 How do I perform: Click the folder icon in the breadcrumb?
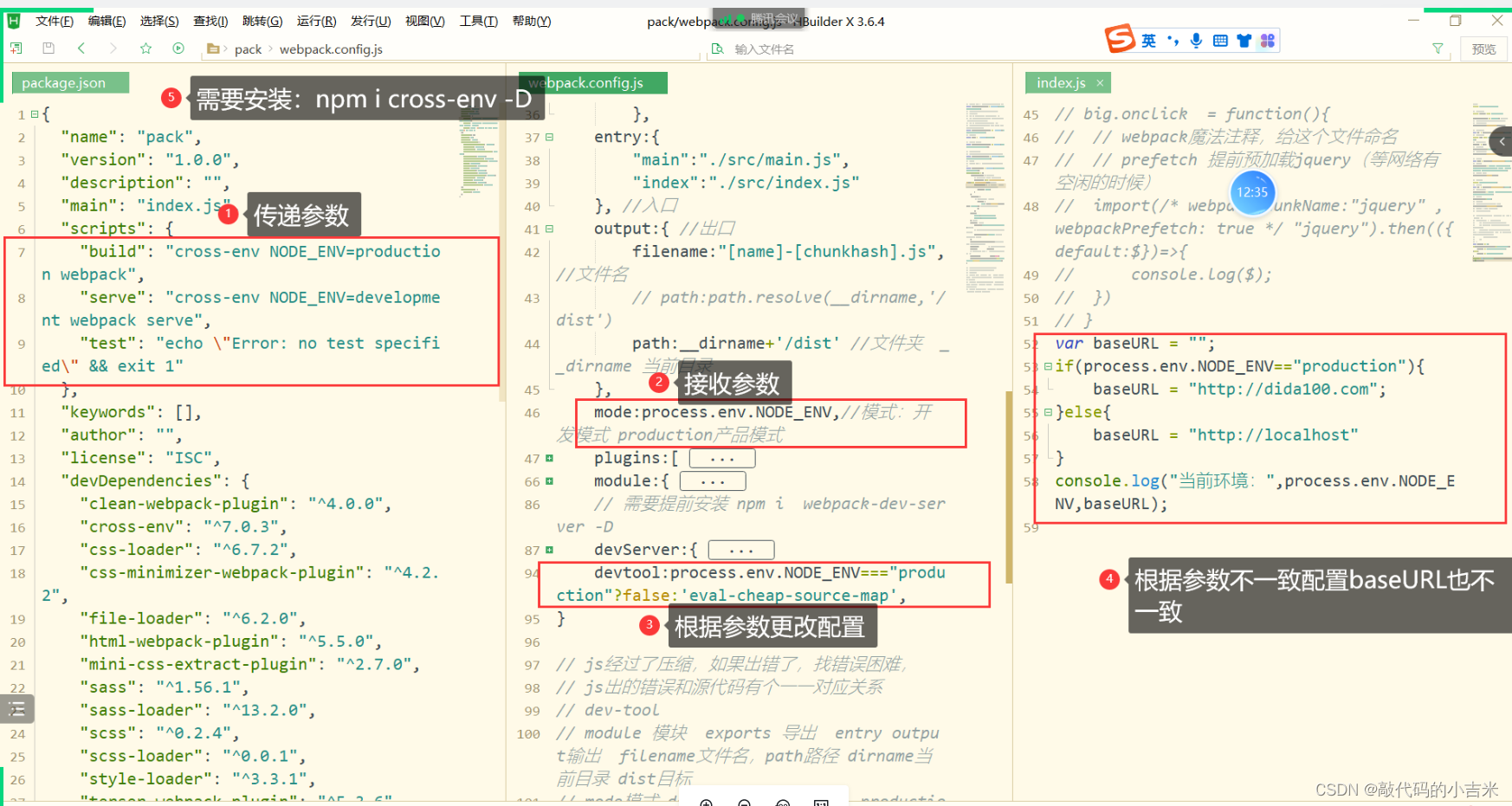point(213,49)
